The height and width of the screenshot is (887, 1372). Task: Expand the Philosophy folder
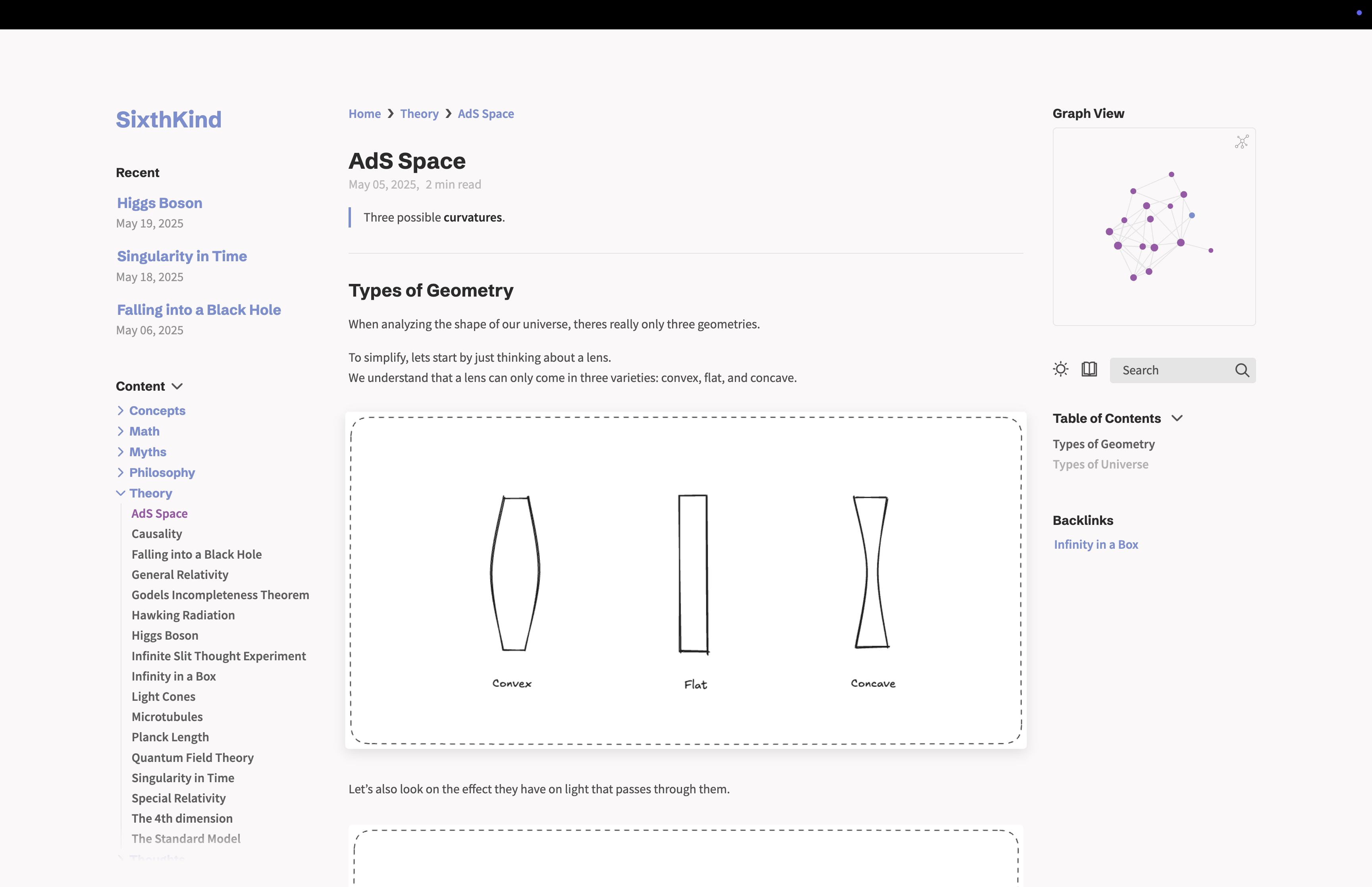pyautogui.click(x=120, y=473)
